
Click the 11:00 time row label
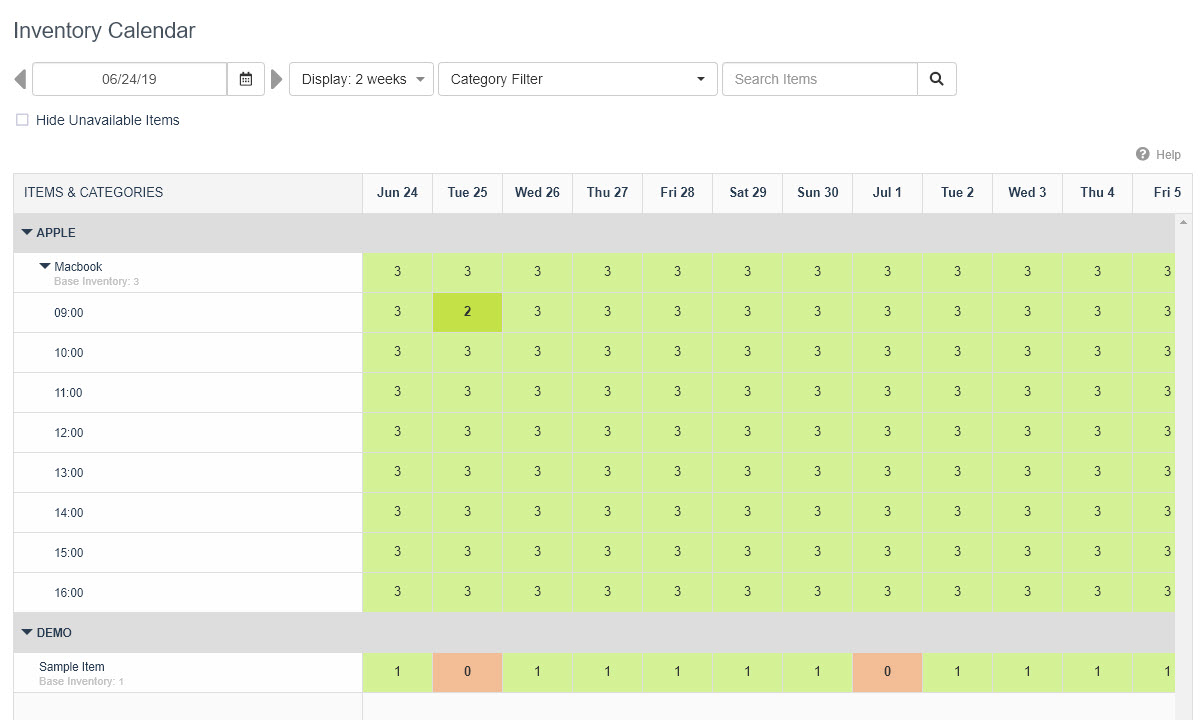coord(69,393)
